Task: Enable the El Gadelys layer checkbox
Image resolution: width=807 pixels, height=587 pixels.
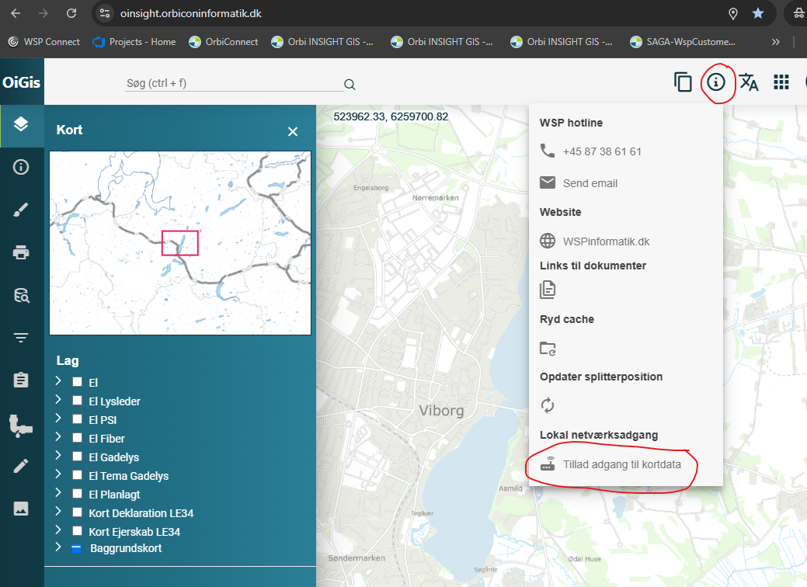Action: point(77,456)
